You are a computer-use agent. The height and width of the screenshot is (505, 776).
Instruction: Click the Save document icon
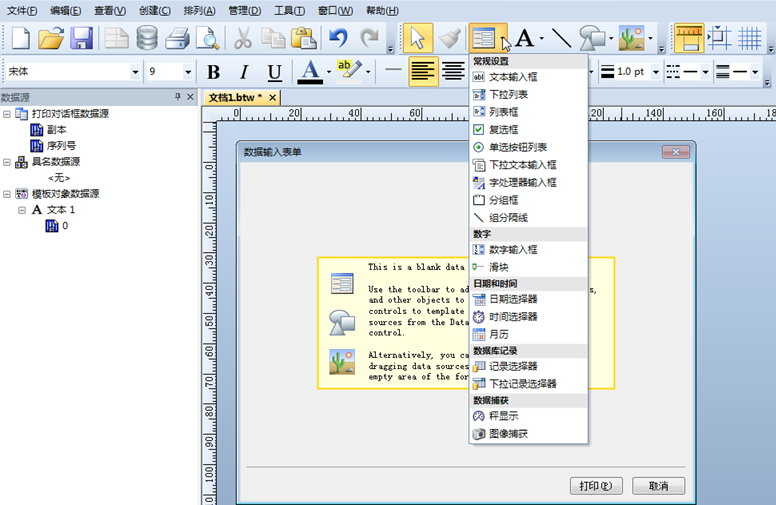point(82,39)
